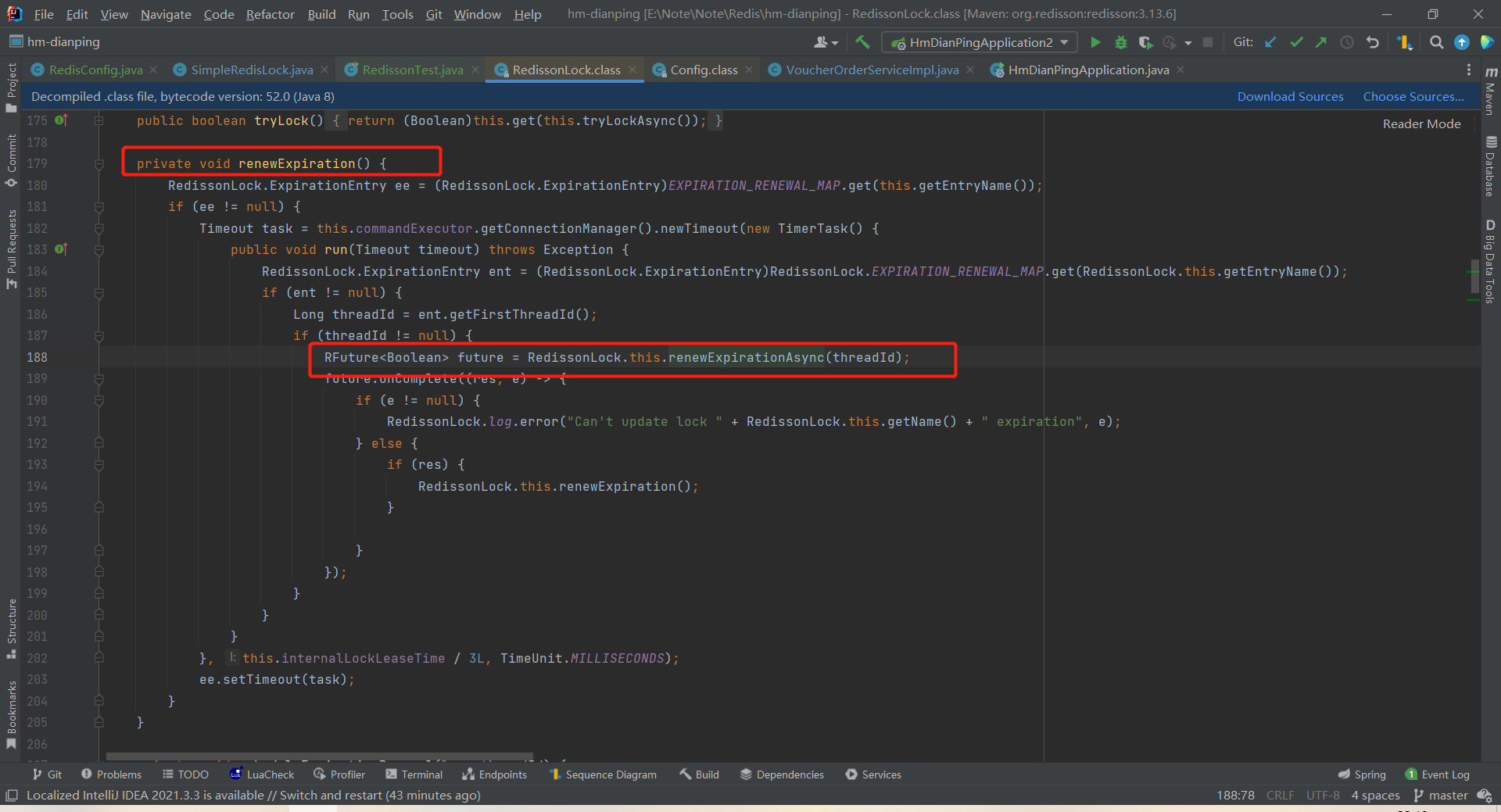Viewport: 1501px width, 812px height.
Task: Open the Navigate menu
Action: (x=166, y=14)
